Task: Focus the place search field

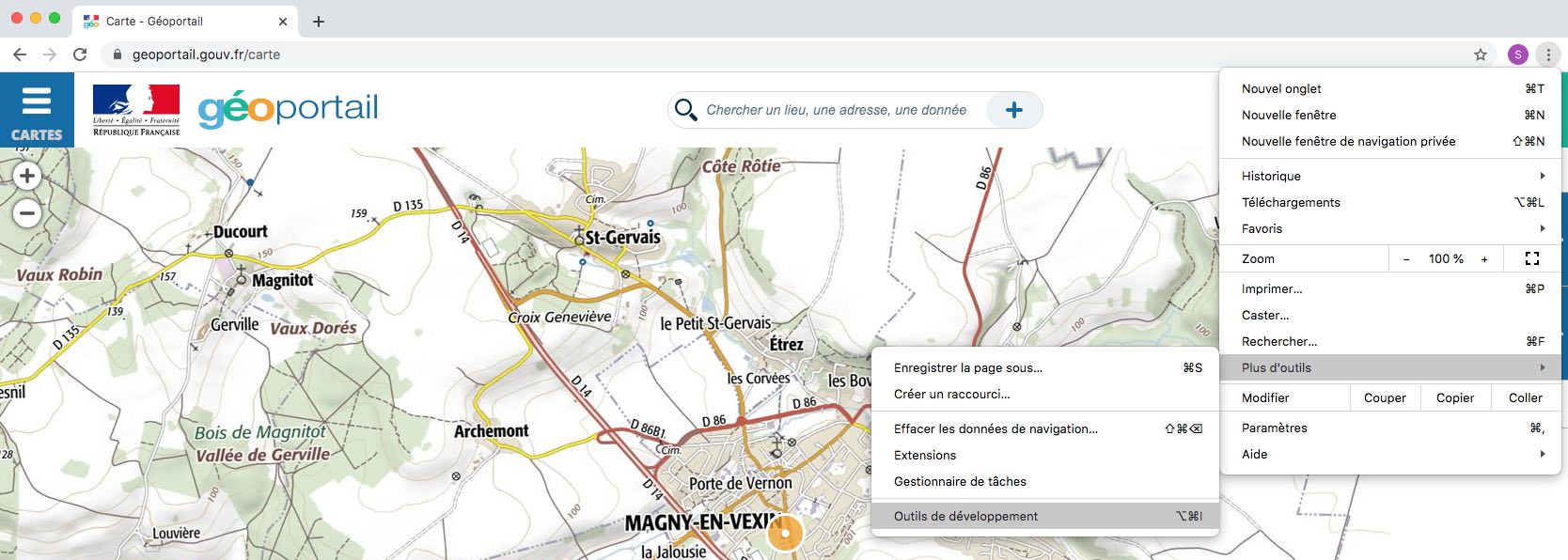Action: click(x=837, y=110)
